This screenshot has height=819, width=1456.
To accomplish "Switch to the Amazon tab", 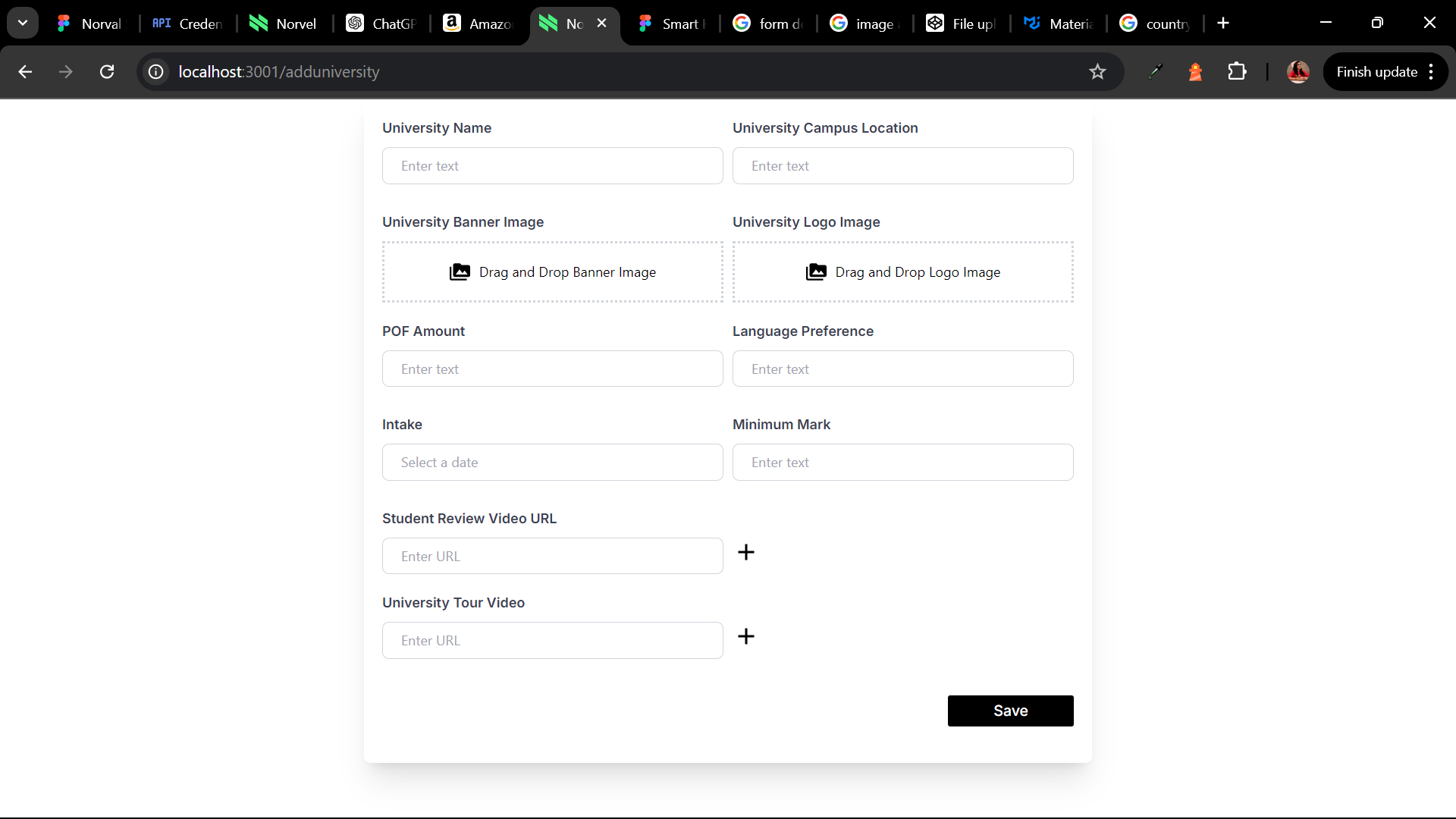I will [479, 24].
